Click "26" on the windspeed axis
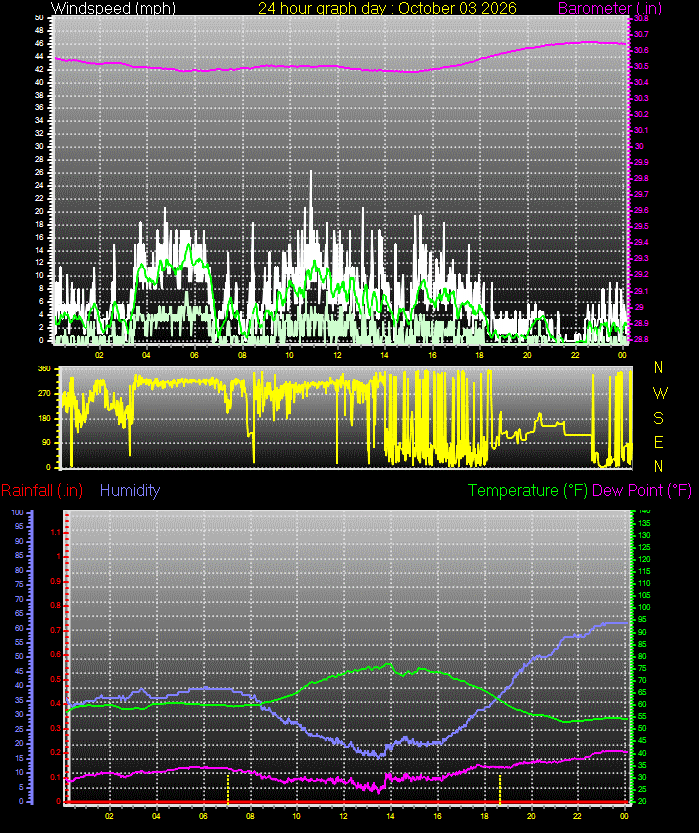This screenshot has height=833, width=699. point(39,173)
